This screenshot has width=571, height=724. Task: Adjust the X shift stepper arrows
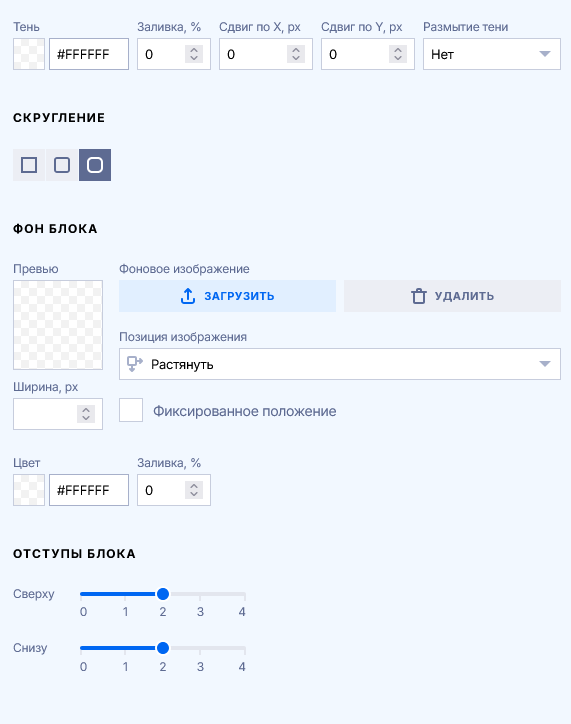tap(296, 54)
